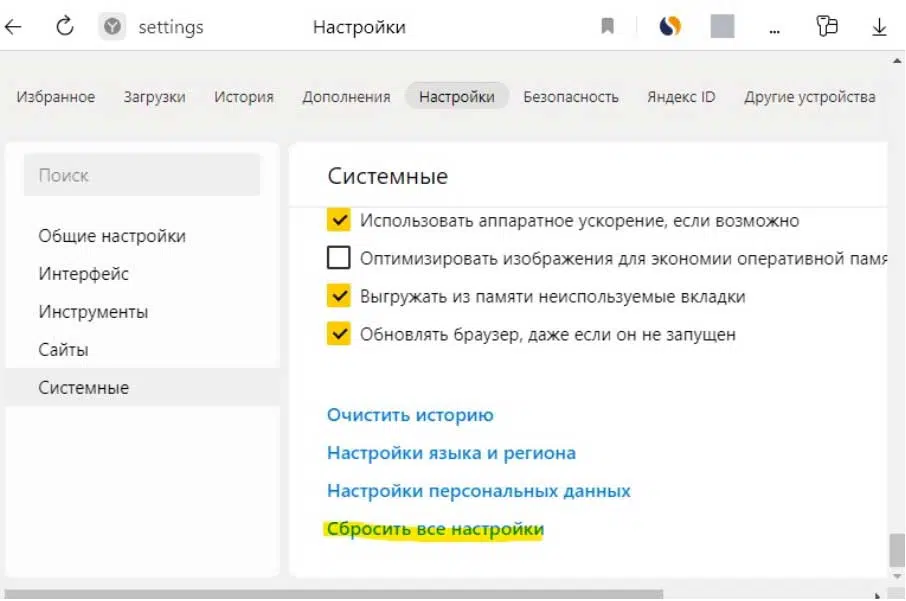Click Сбросить все настройки link

coord(435,529)
